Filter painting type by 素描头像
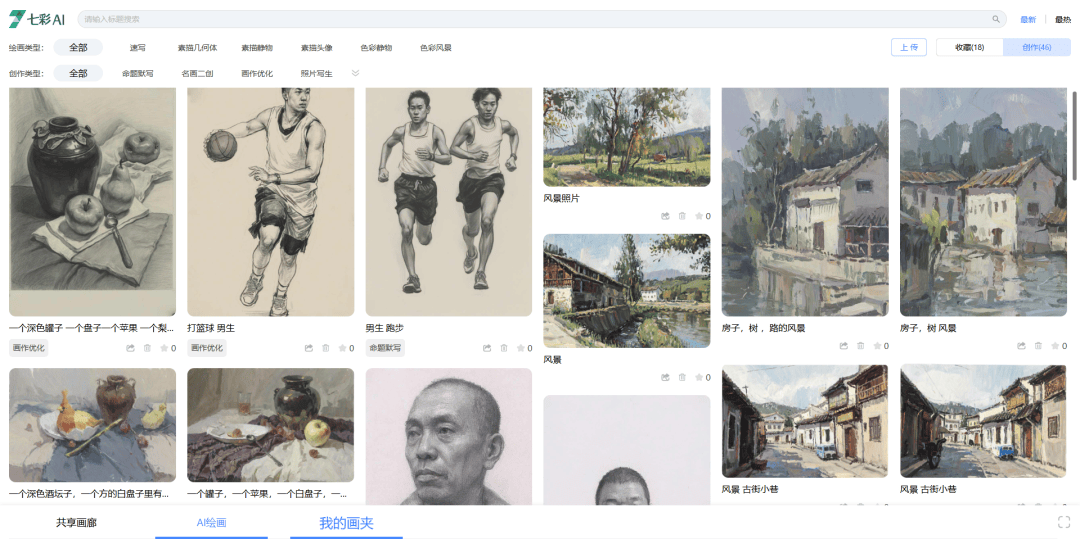 tap(316, 47)
